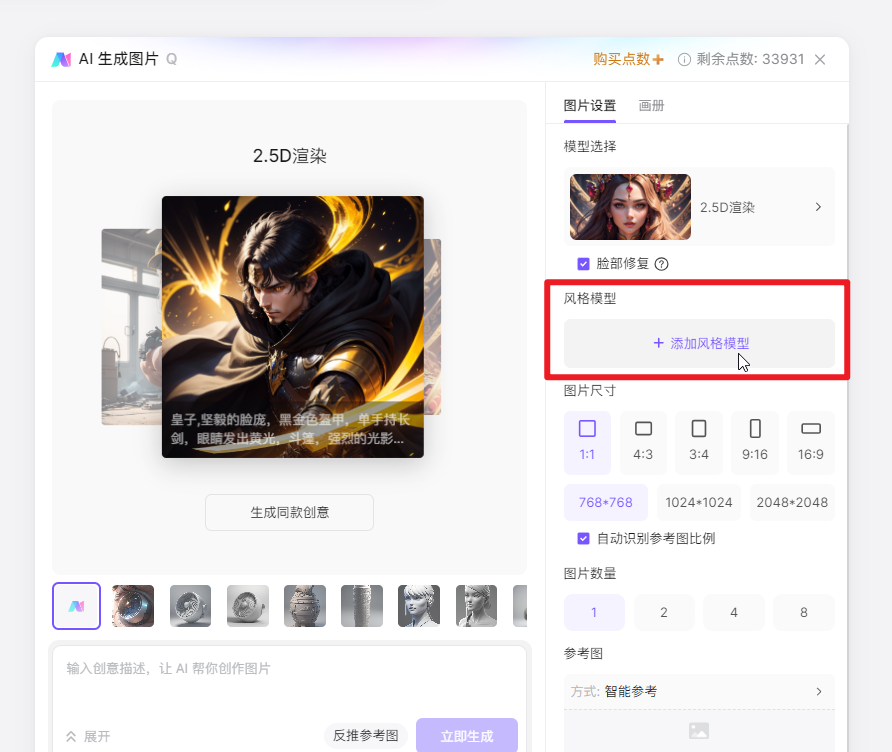
Task: Click the search icon beside AI 生成图片
Action: pyautogui.click(x=171, y=59)
